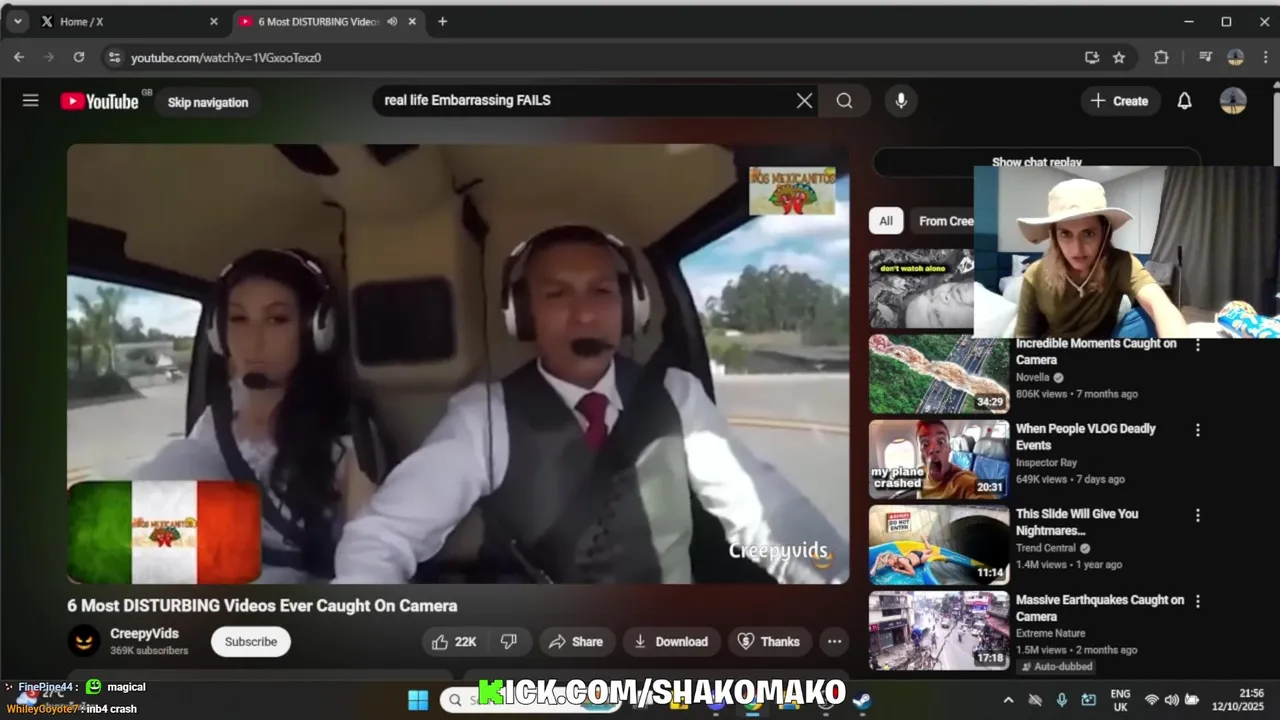Screen dimensions: 1280x720
Task: Like the video (22K thumbs up)
Action: (x=454, y=642)
